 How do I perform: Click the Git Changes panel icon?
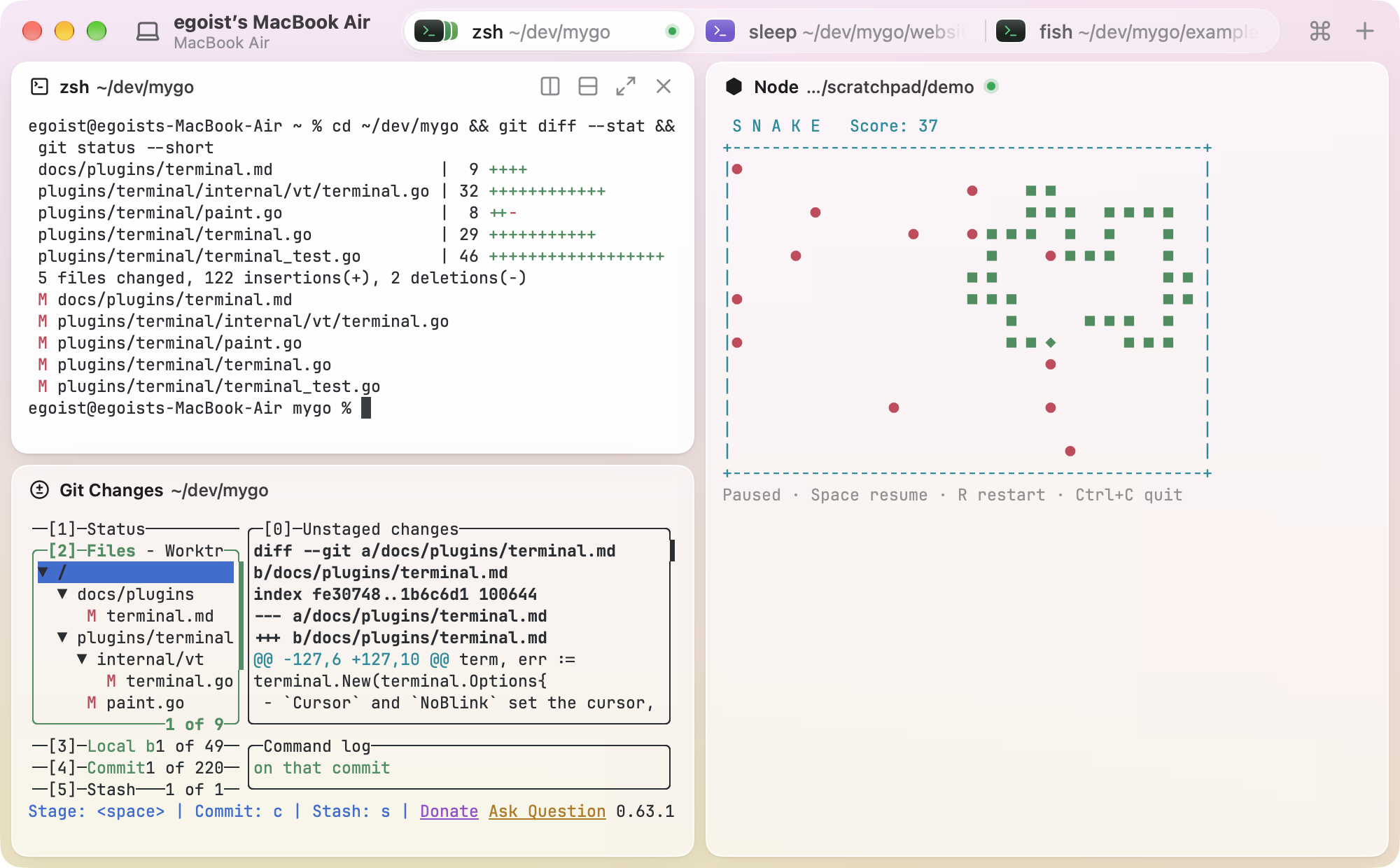[40, 490]
